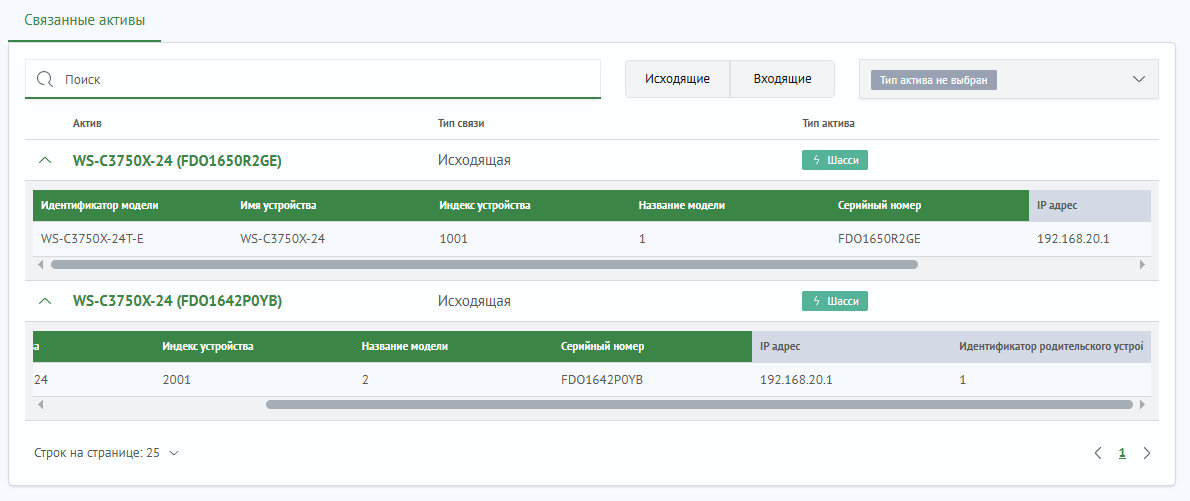Viewport: 1190px width, 501px height.
Task: Click the second table's scroll-right arrow
Action: 1141,405
